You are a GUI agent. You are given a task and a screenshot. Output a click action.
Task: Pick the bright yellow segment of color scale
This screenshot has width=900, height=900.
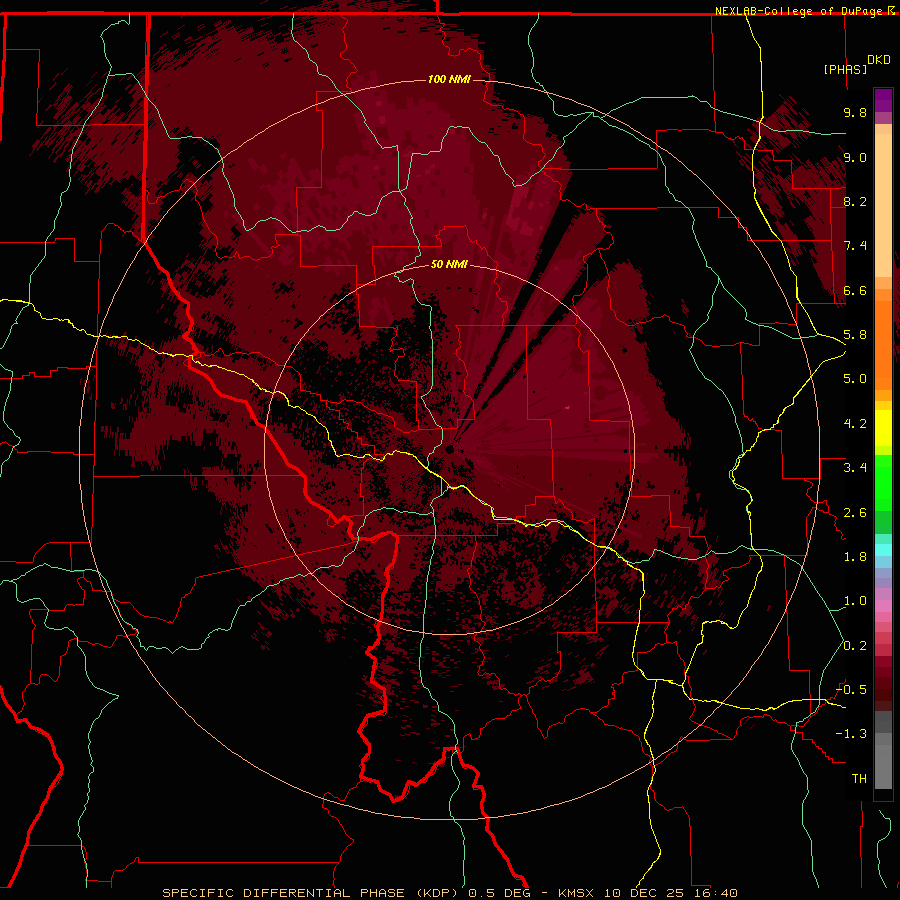click(x=883, y=428)
